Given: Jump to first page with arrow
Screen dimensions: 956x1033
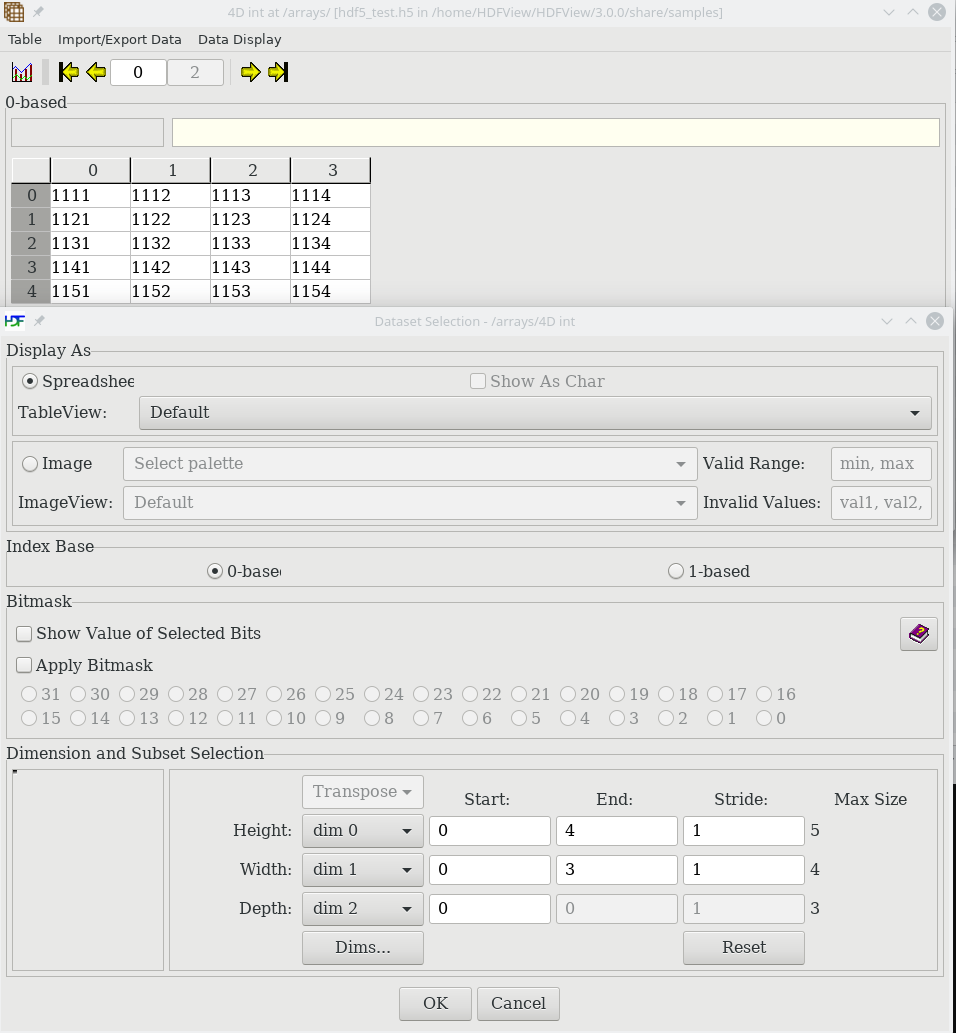Looking at the screenshot, I should coord(69,72).
